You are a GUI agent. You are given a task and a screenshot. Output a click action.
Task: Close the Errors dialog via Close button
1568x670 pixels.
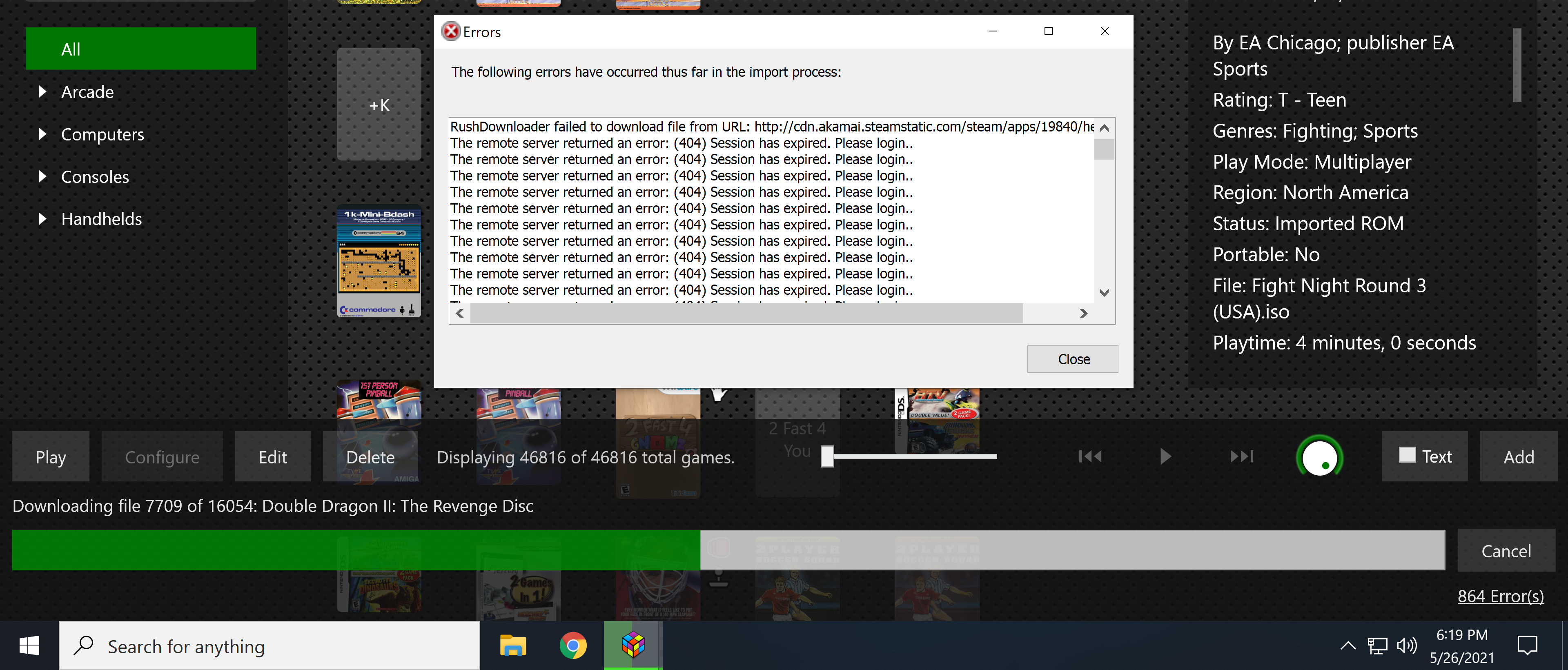(x=1073, y=359)
